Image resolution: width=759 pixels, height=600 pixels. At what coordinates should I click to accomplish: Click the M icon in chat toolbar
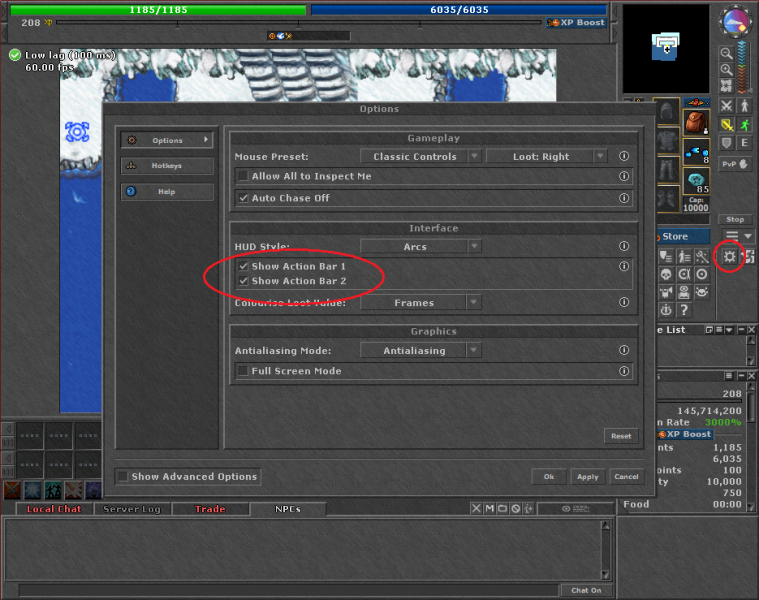point(489,509)
